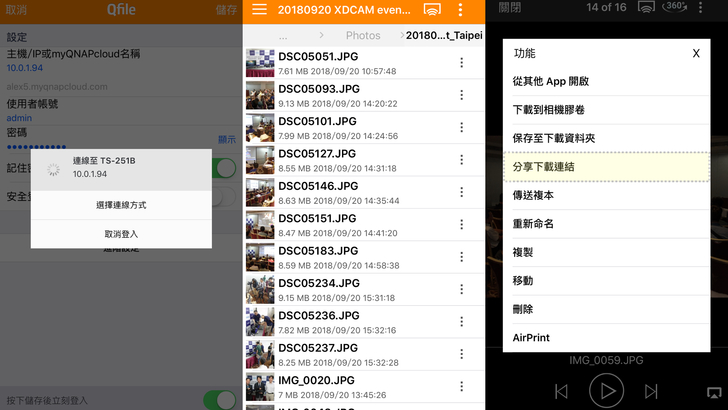Skip to the previous photo
Image resolution: width=728 pixels, height=410 pixels.
pos(561,390)
